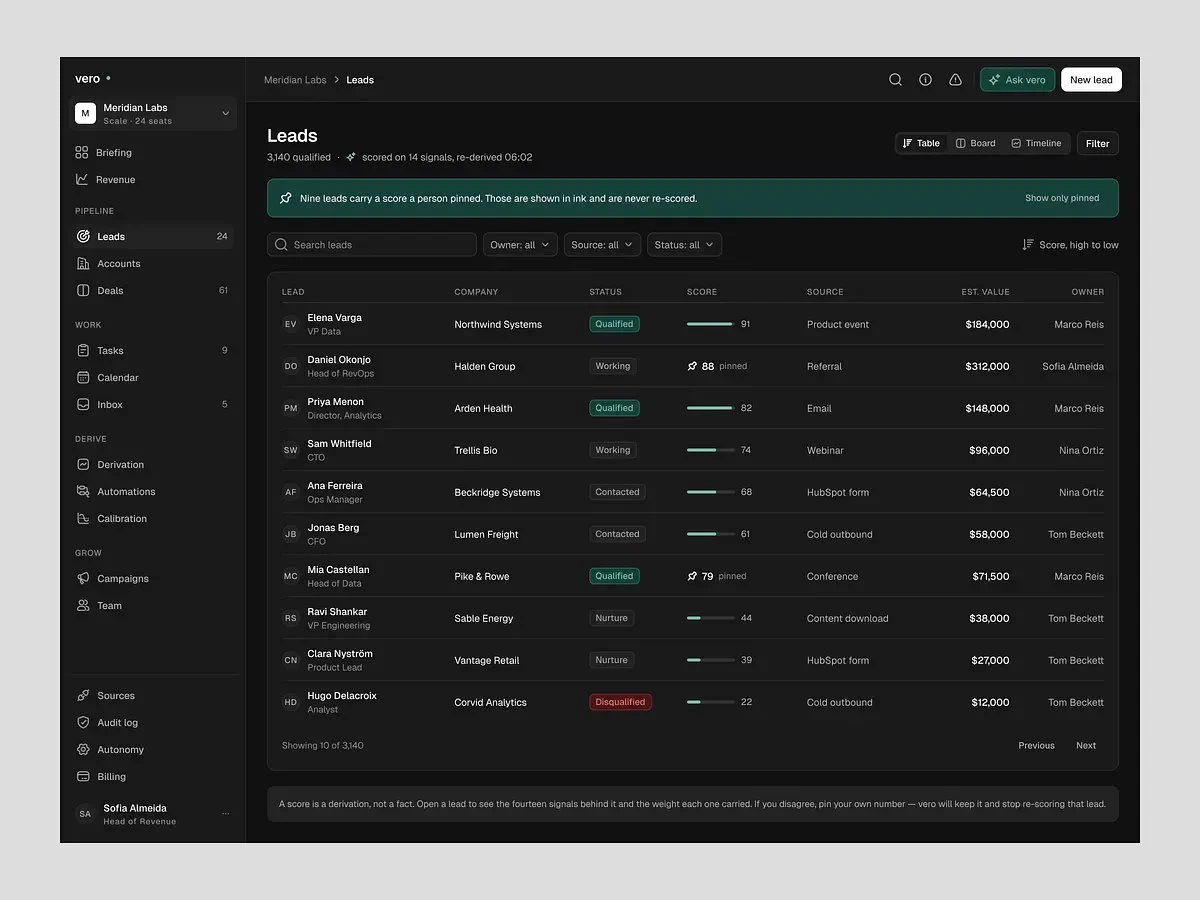Open the Ask vero assistant
The width and height of the screenshot is (1200, 900).
pyautogui.click(x=1017, y=80)
